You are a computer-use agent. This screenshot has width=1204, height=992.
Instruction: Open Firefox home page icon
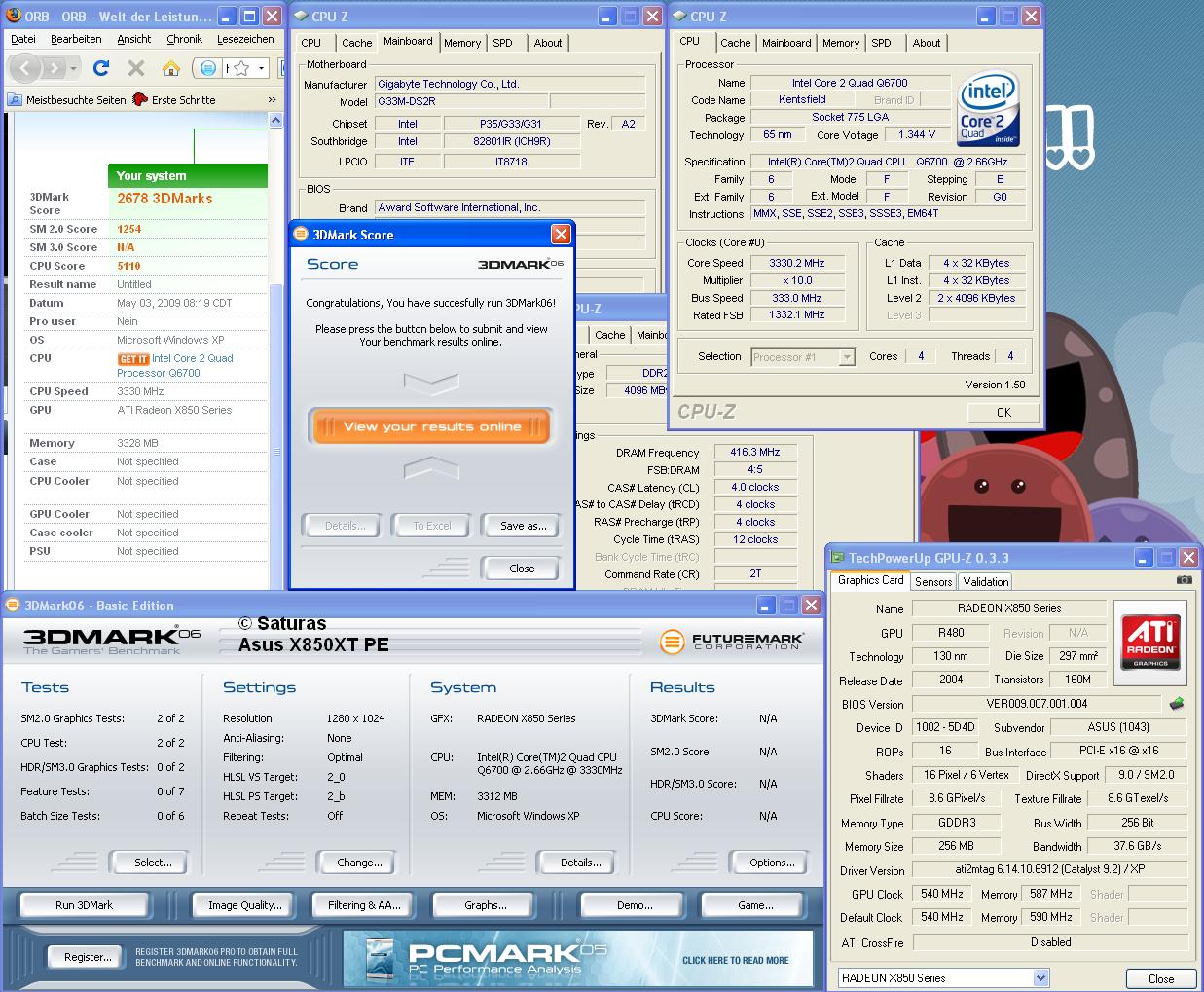point(171,68)
